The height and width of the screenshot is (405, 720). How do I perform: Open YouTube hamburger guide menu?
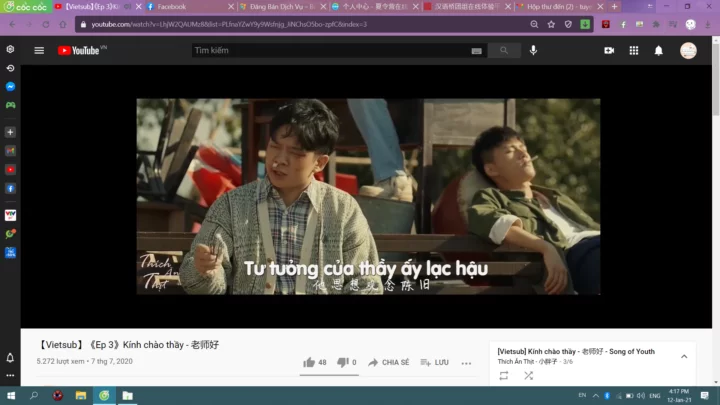point(39,51)
